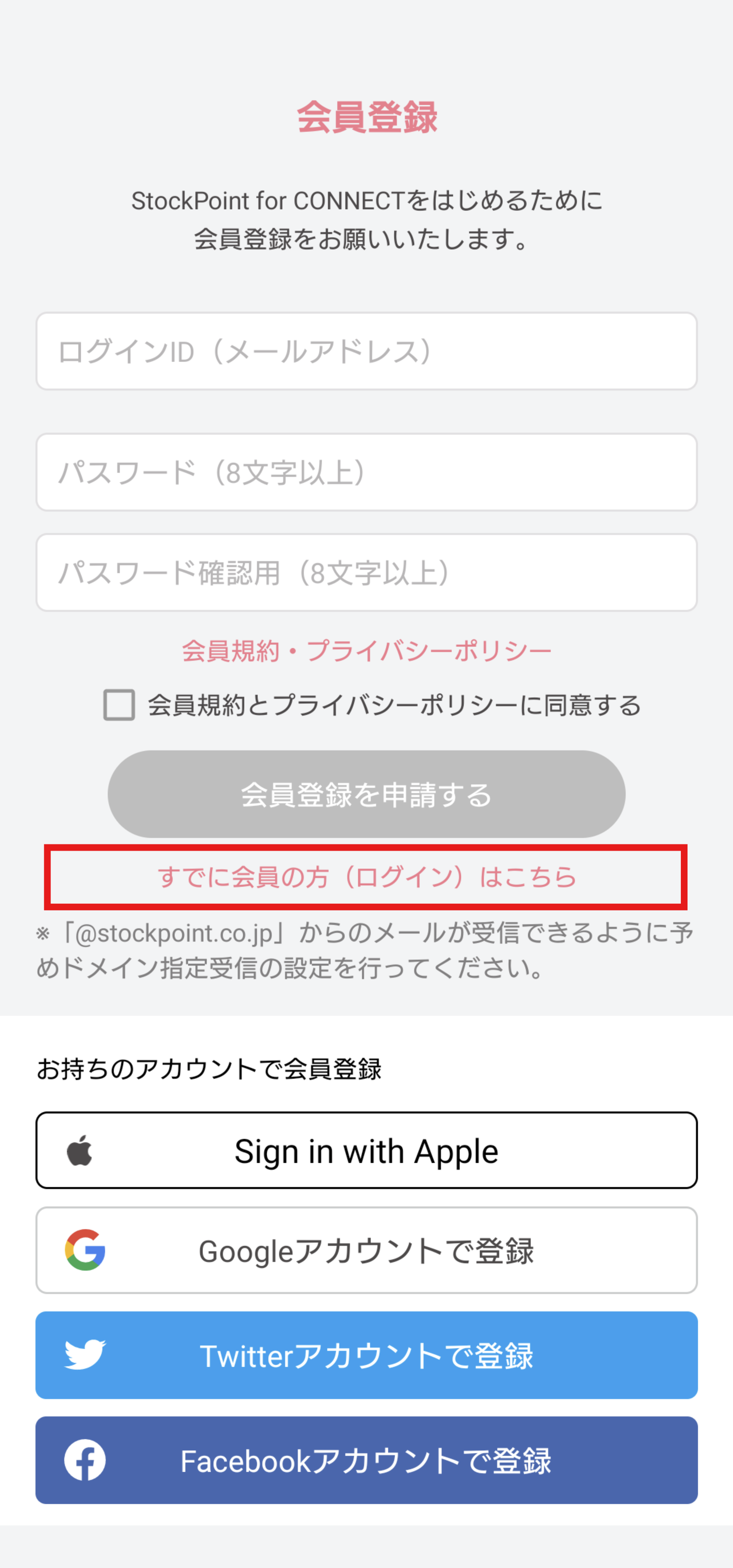This screenshot has height=1568, width=733.
Task: Click the 会員登録 page heading
Action: 367,117
